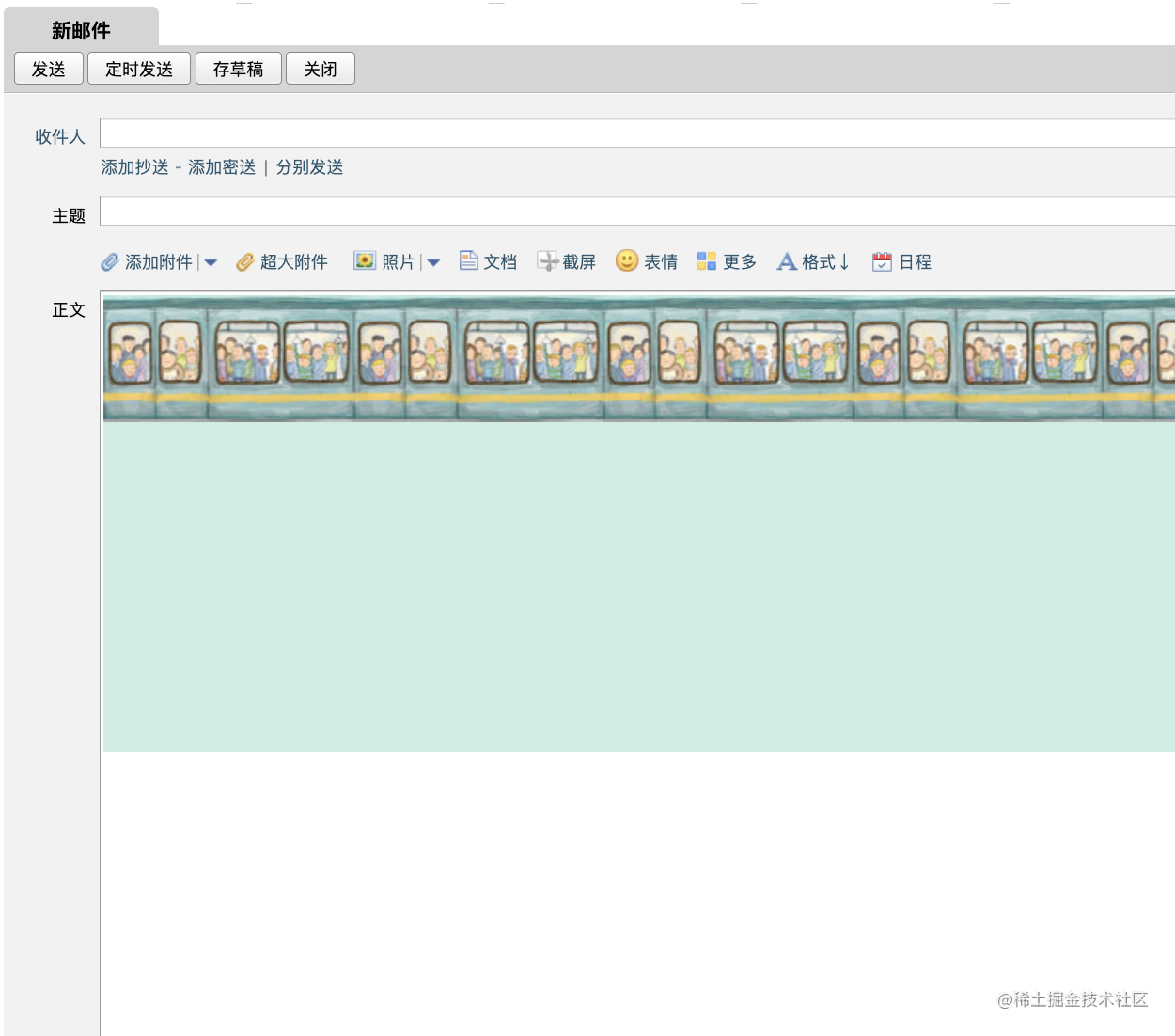Choose 分别发送 to send separately
This screenshot has height=1036, width=1175.
click(309, 167)
